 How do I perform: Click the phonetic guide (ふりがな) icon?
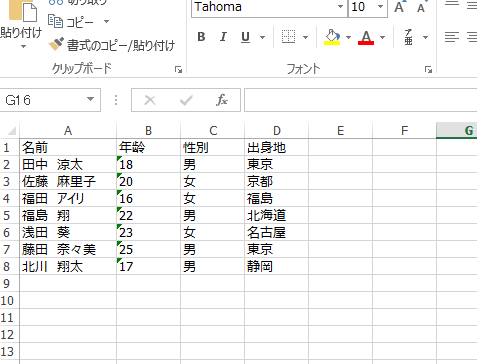pyautogui.click(x=408, y=37)
